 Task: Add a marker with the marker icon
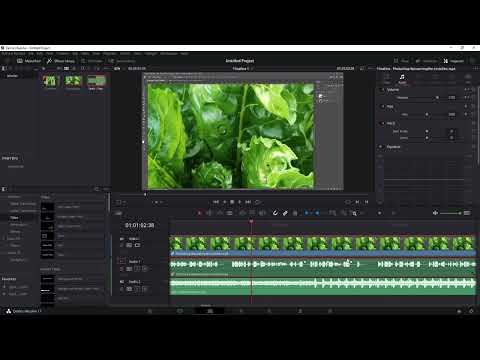pyautogui.click(x=317, y=213)
